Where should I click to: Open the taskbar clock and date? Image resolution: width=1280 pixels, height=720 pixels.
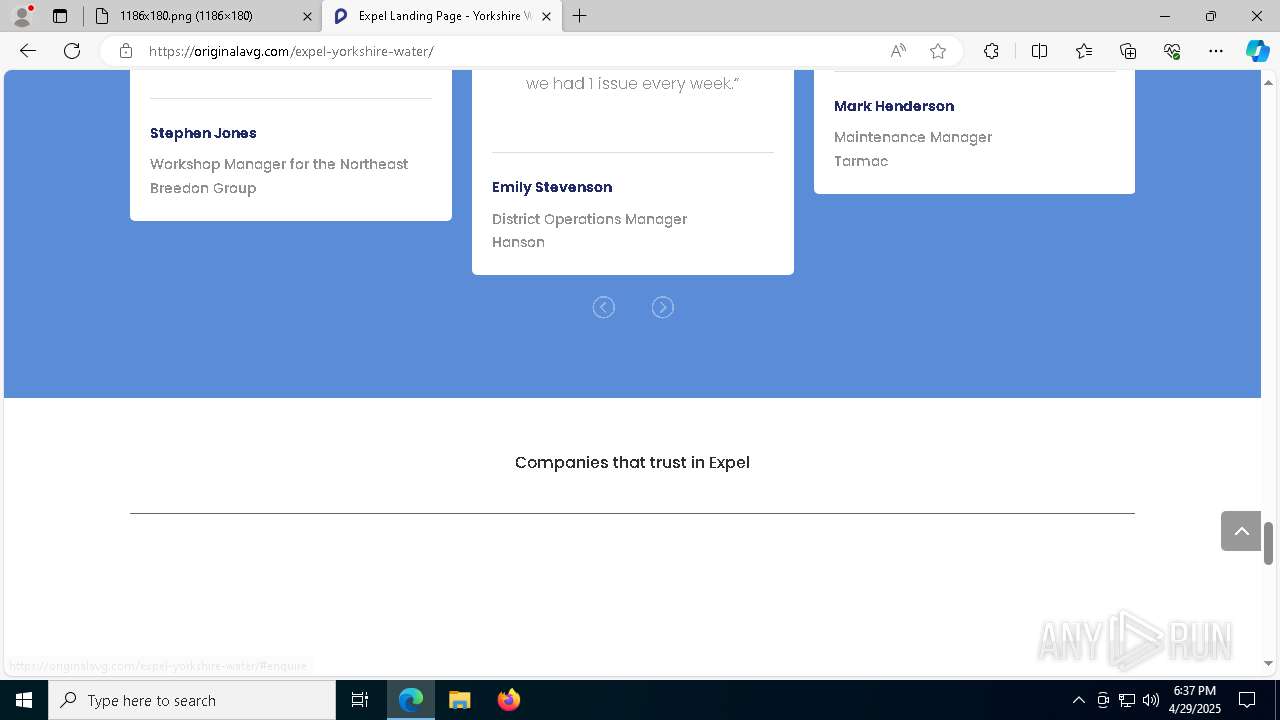1195,700
